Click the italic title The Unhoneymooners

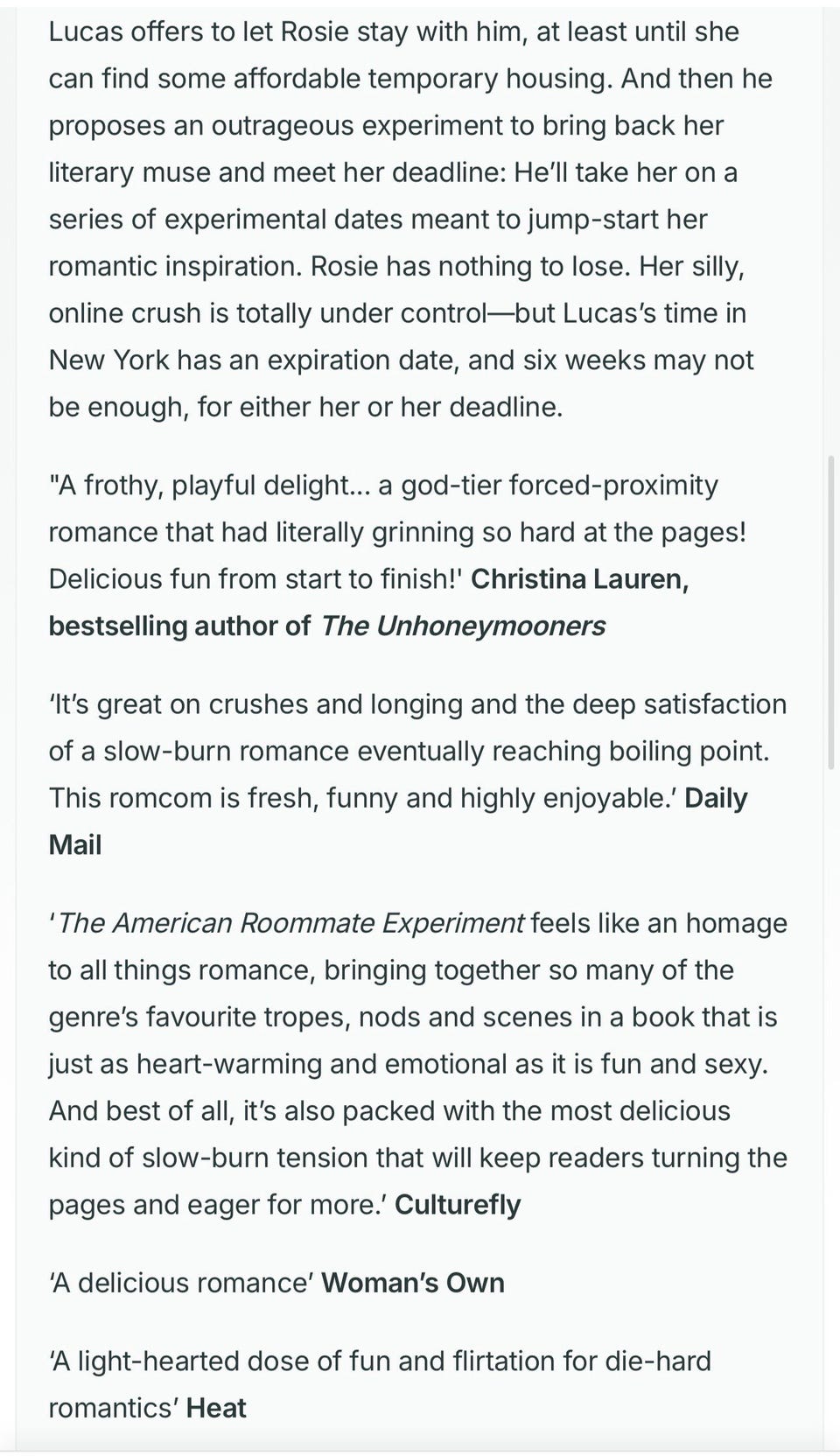pyautogui.click(x=463, y=626)
